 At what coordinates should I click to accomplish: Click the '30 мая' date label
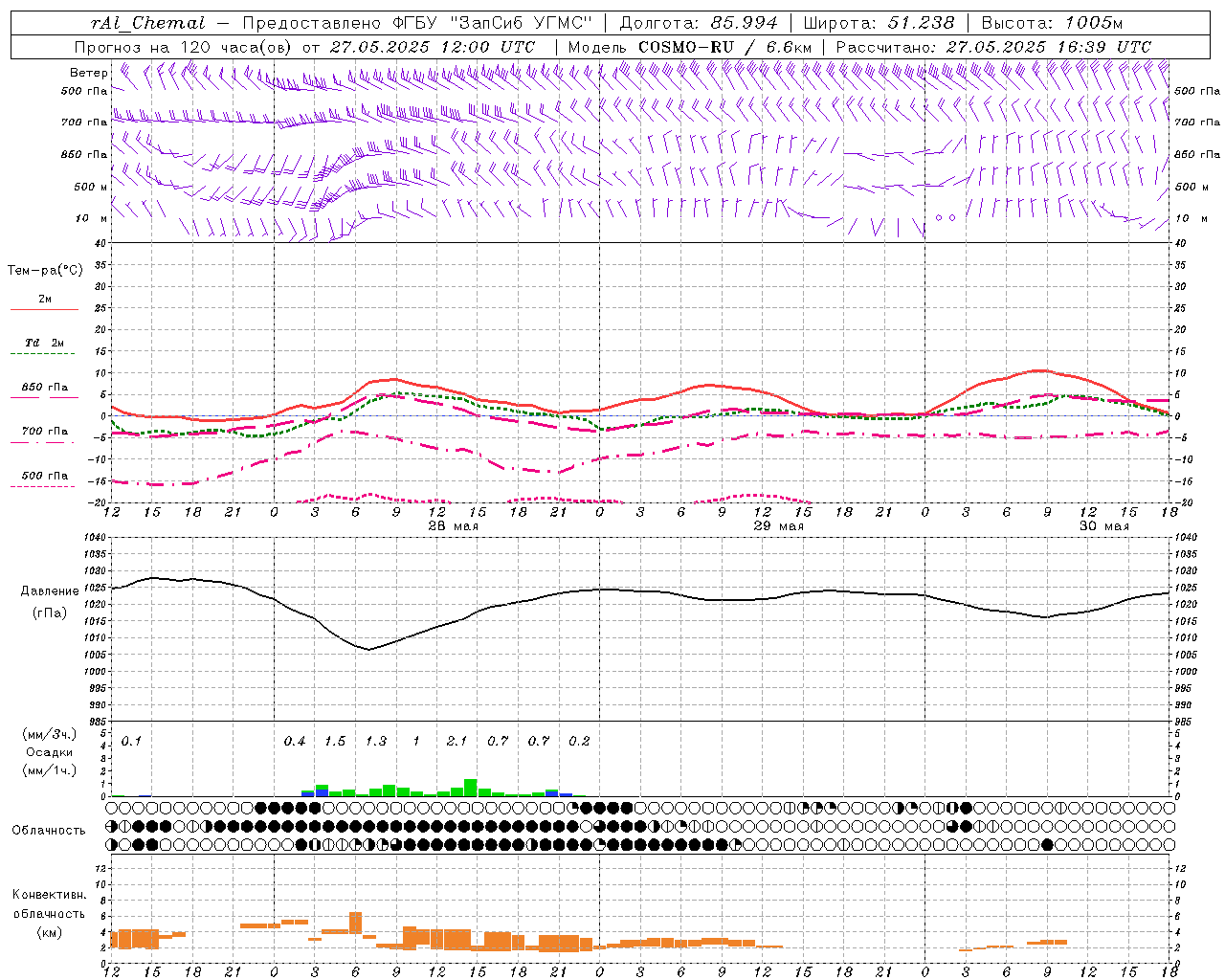[x=1104, y=526]
